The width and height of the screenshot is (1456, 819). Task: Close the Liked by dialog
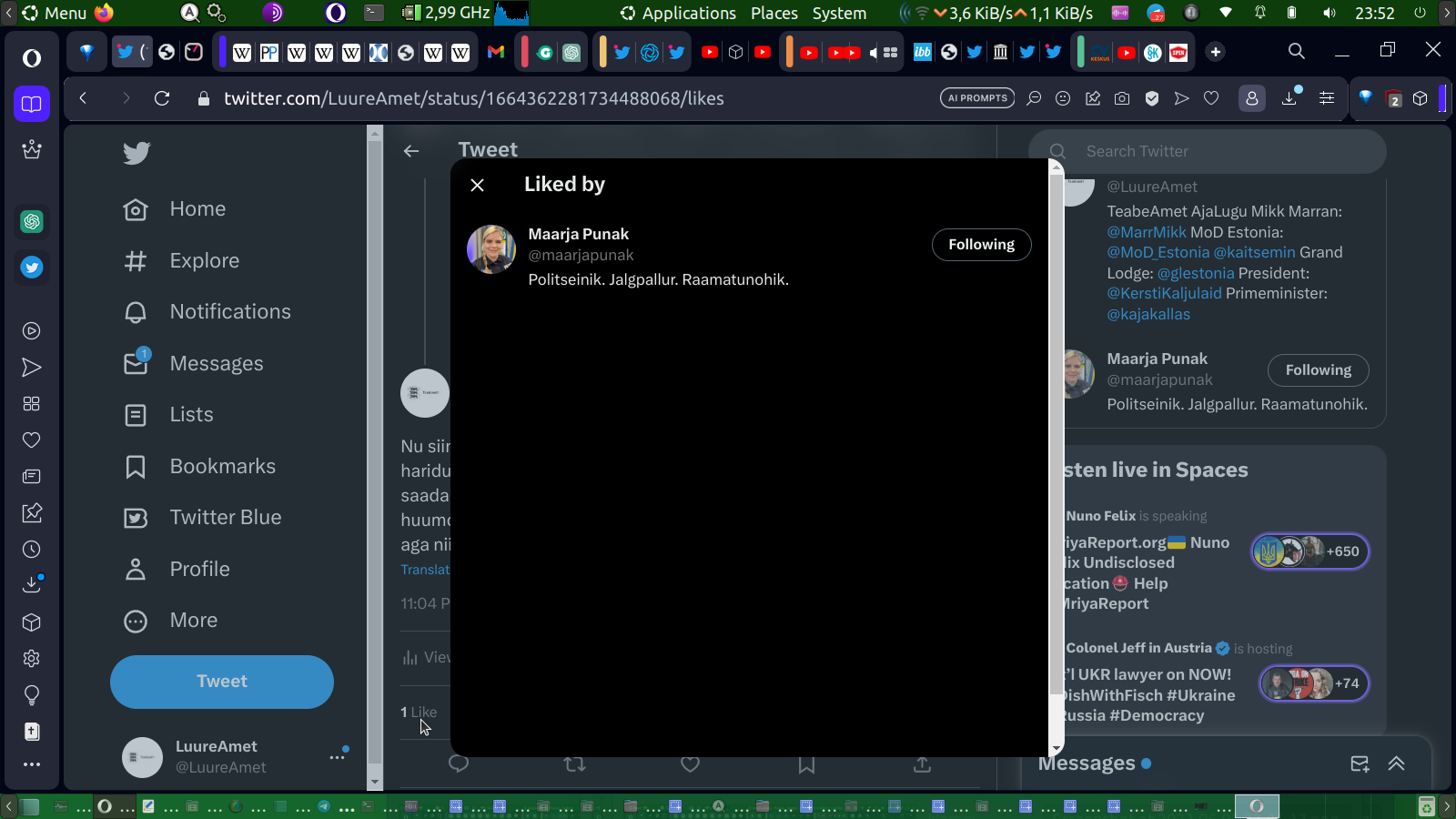tap(477, 185)
